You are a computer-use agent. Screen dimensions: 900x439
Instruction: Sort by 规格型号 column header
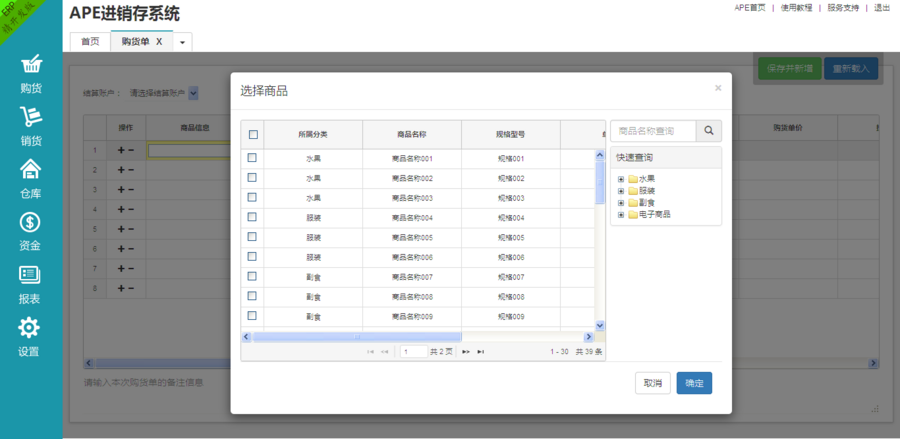coord(510,134)
